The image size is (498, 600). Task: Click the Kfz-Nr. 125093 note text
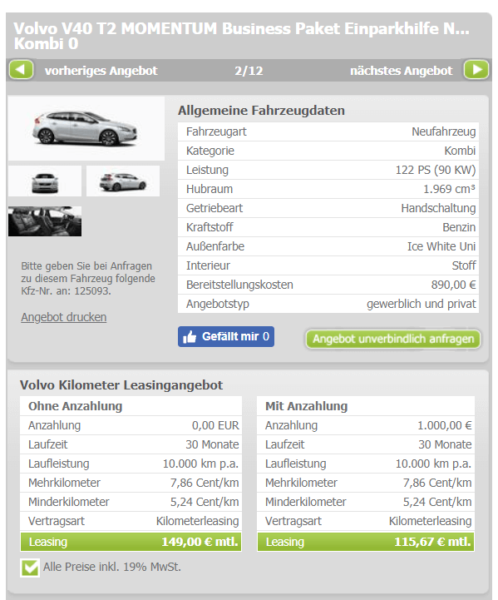click(88, 278)
